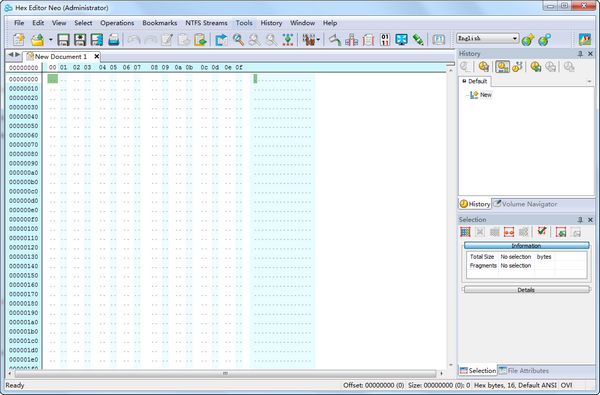The image size is (600, 395).
Task: Click the New file toolbar icon
Action: coord(18,39)
